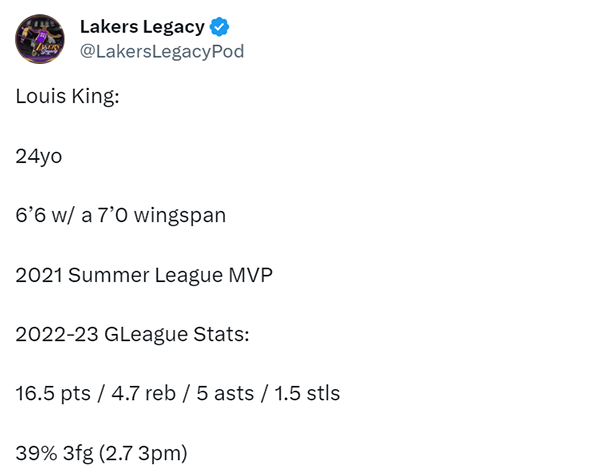Click the '4.7 reb' stat
The image size is (600, 473).
tap(143, 393)
